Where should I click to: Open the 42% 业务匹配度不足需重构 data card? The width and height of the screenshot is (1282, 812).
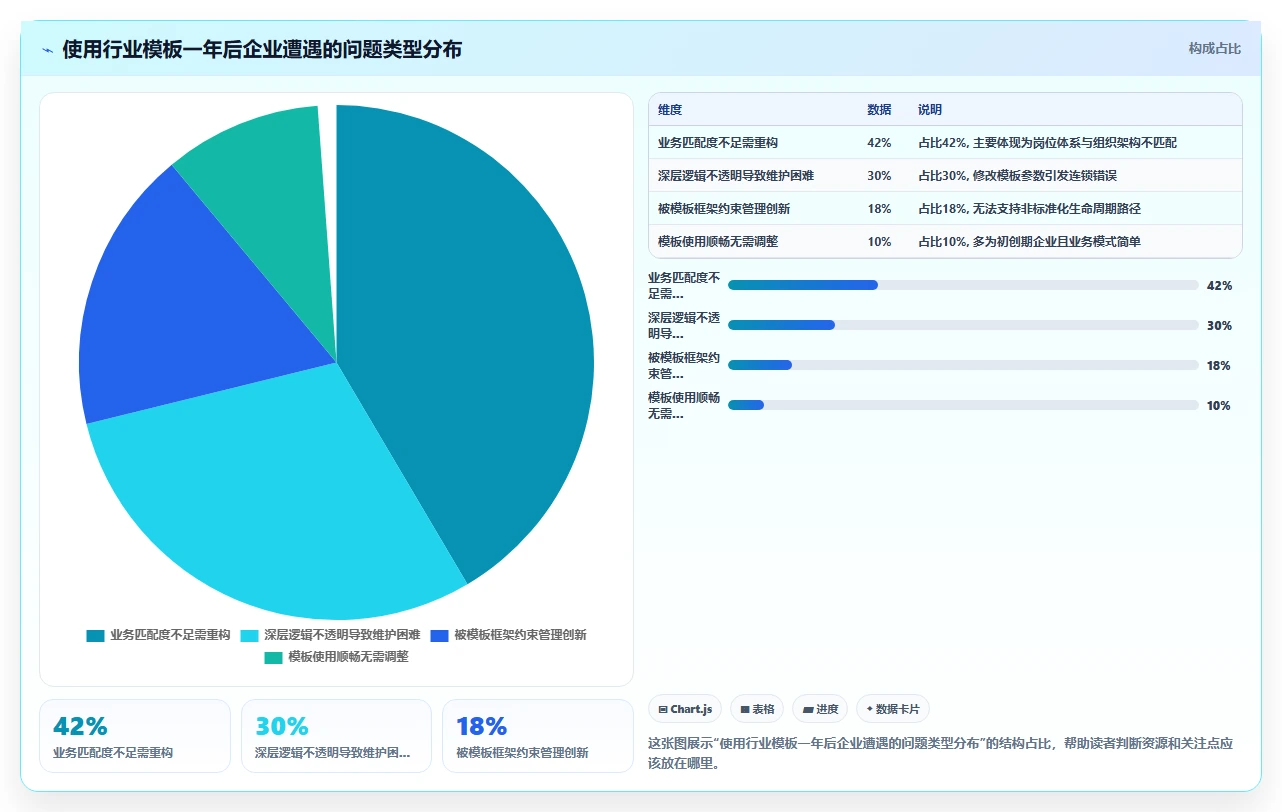(x=135, y=736)
